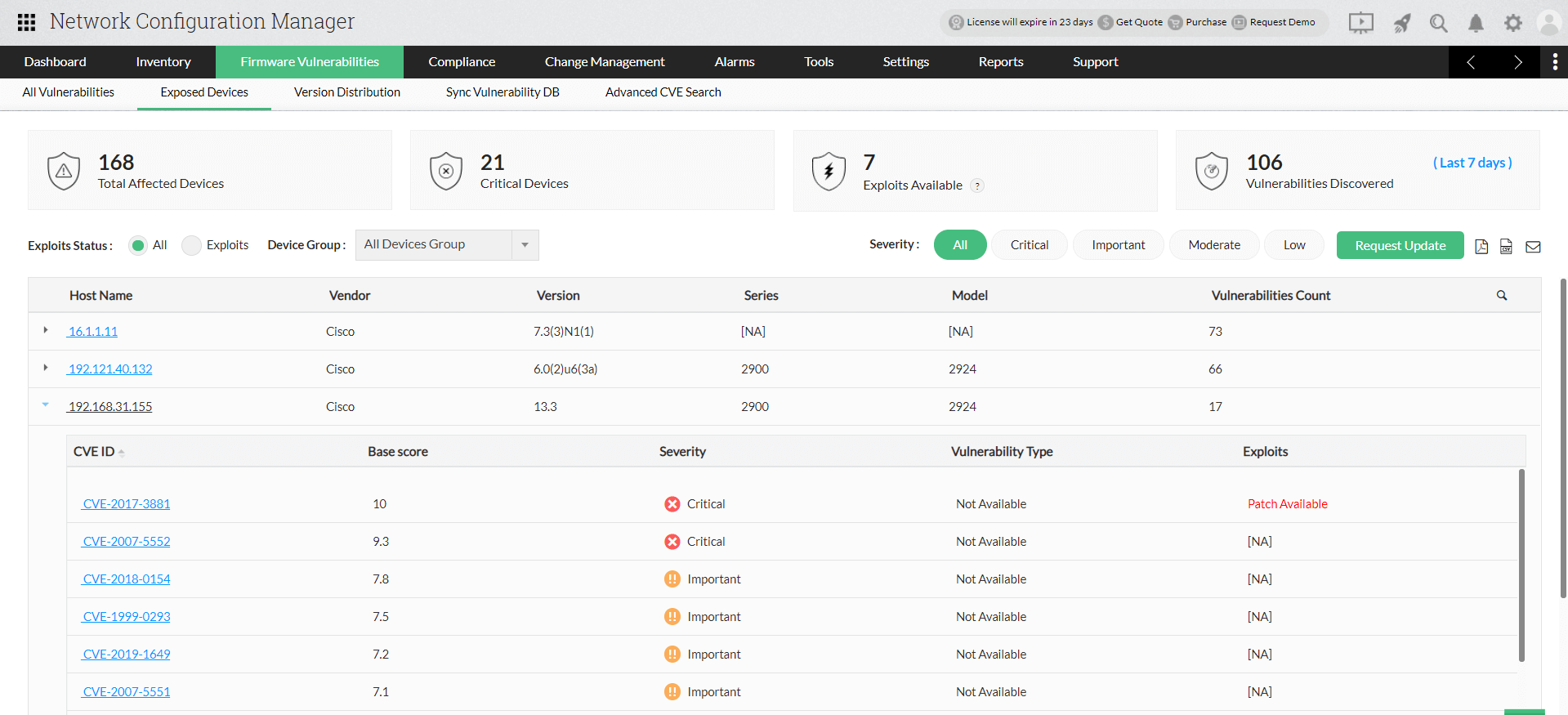Viewport: 1568px width, 715px height.
Task: Open the settings gear icon in header
Action: pos(1513,23)
